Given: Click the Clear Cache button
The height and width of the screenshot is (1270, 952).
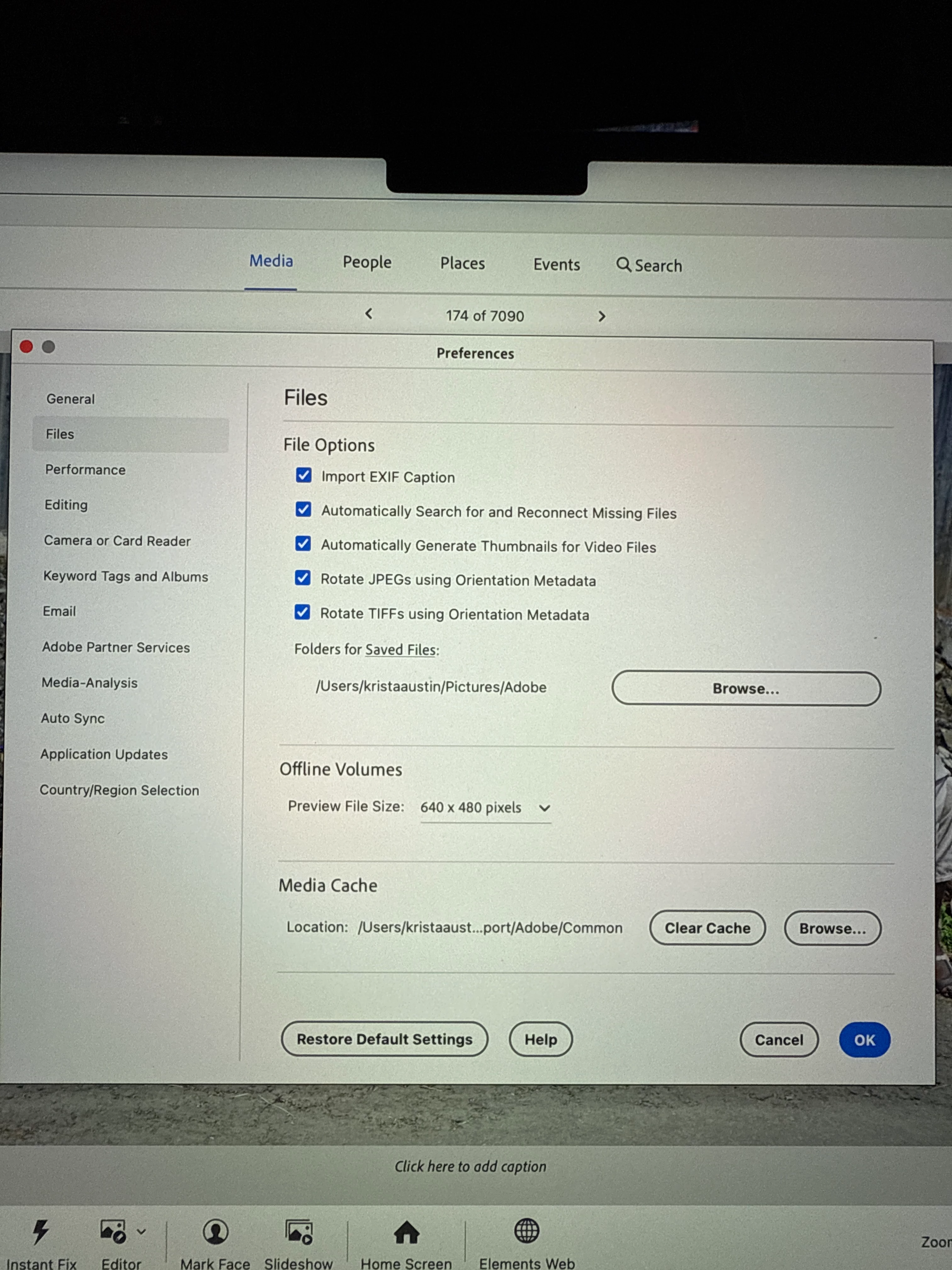Looking at the screenshot, I should coord(707,928).
